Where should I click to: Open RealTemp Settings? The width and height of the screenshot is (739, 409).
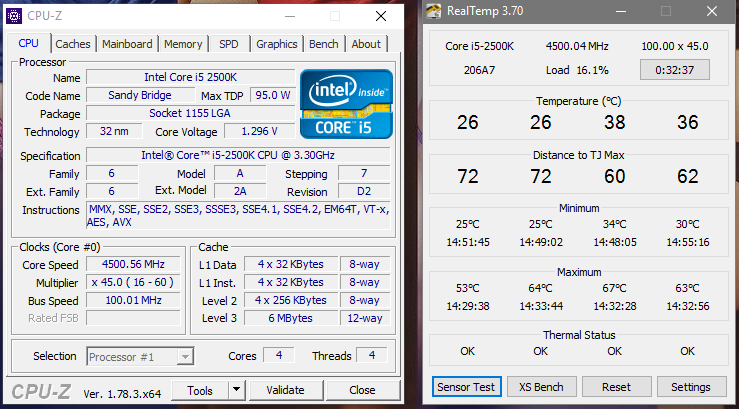pos(691,387)
